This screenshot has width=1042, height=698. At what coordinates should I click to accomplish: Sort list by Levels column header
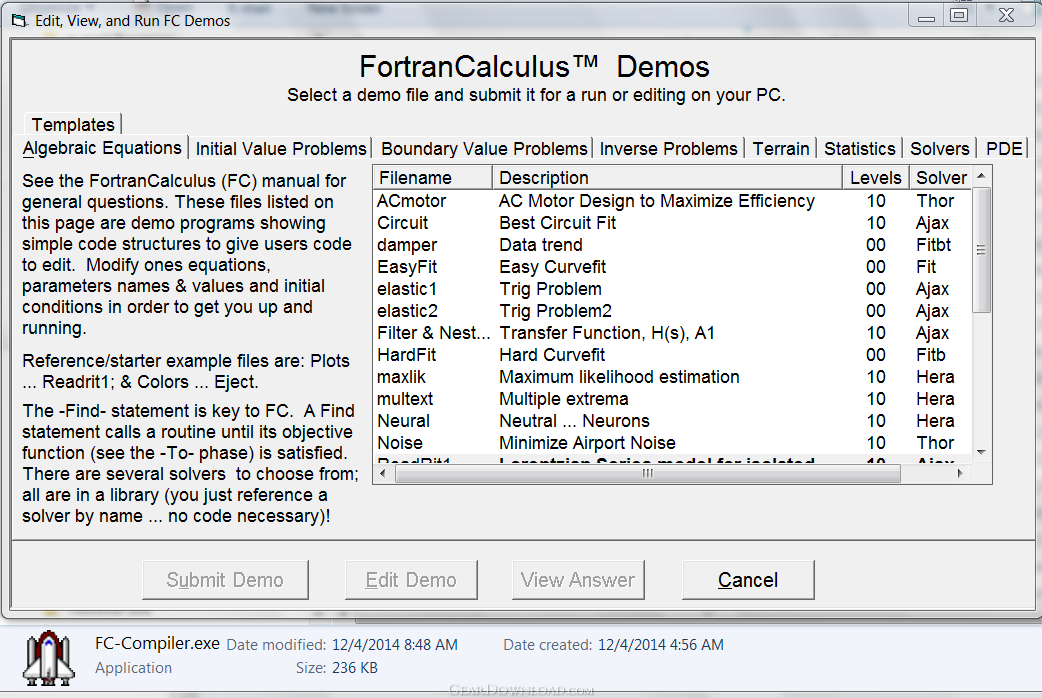pos(876,177)
